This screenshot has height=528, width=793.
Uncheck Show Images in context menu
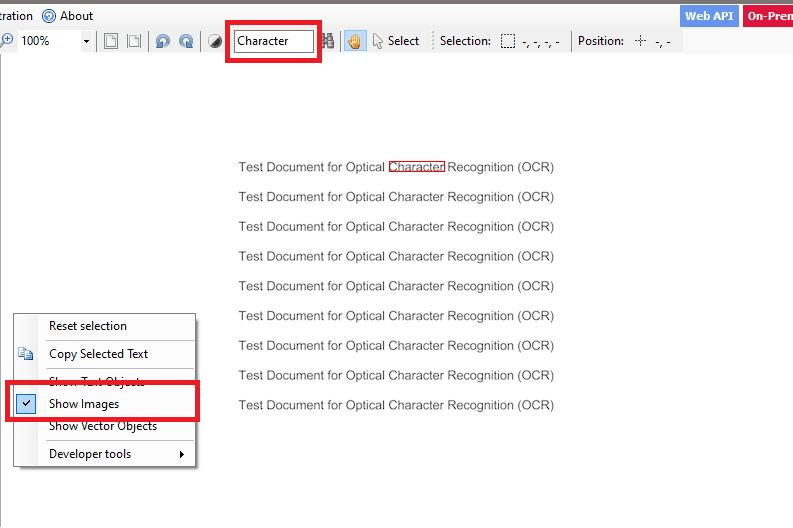(x=84, y=404)
